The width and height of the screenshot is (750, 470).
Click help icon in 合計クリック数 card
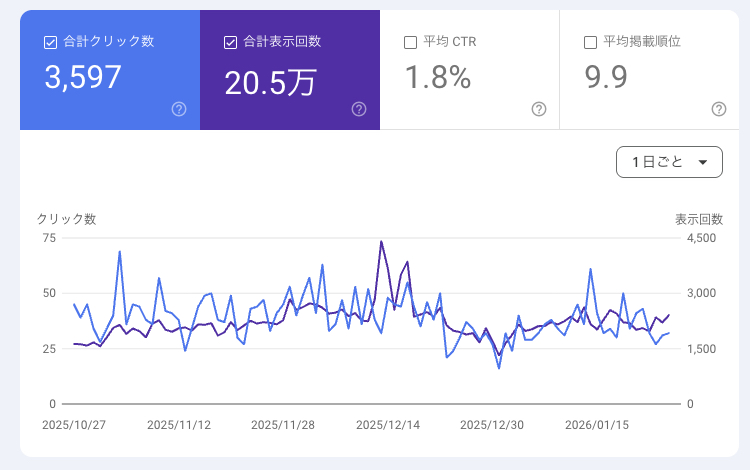pos(179,109)
